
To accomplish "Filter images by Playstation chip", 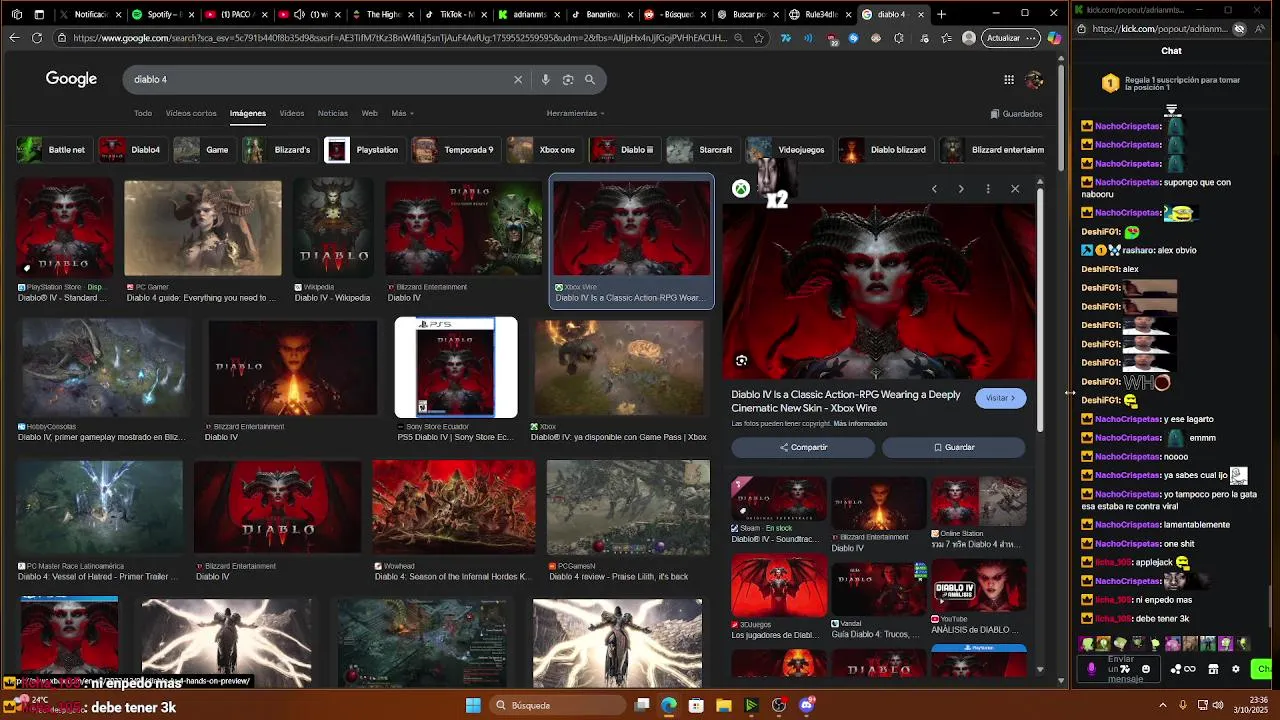I will click(363, 150).
